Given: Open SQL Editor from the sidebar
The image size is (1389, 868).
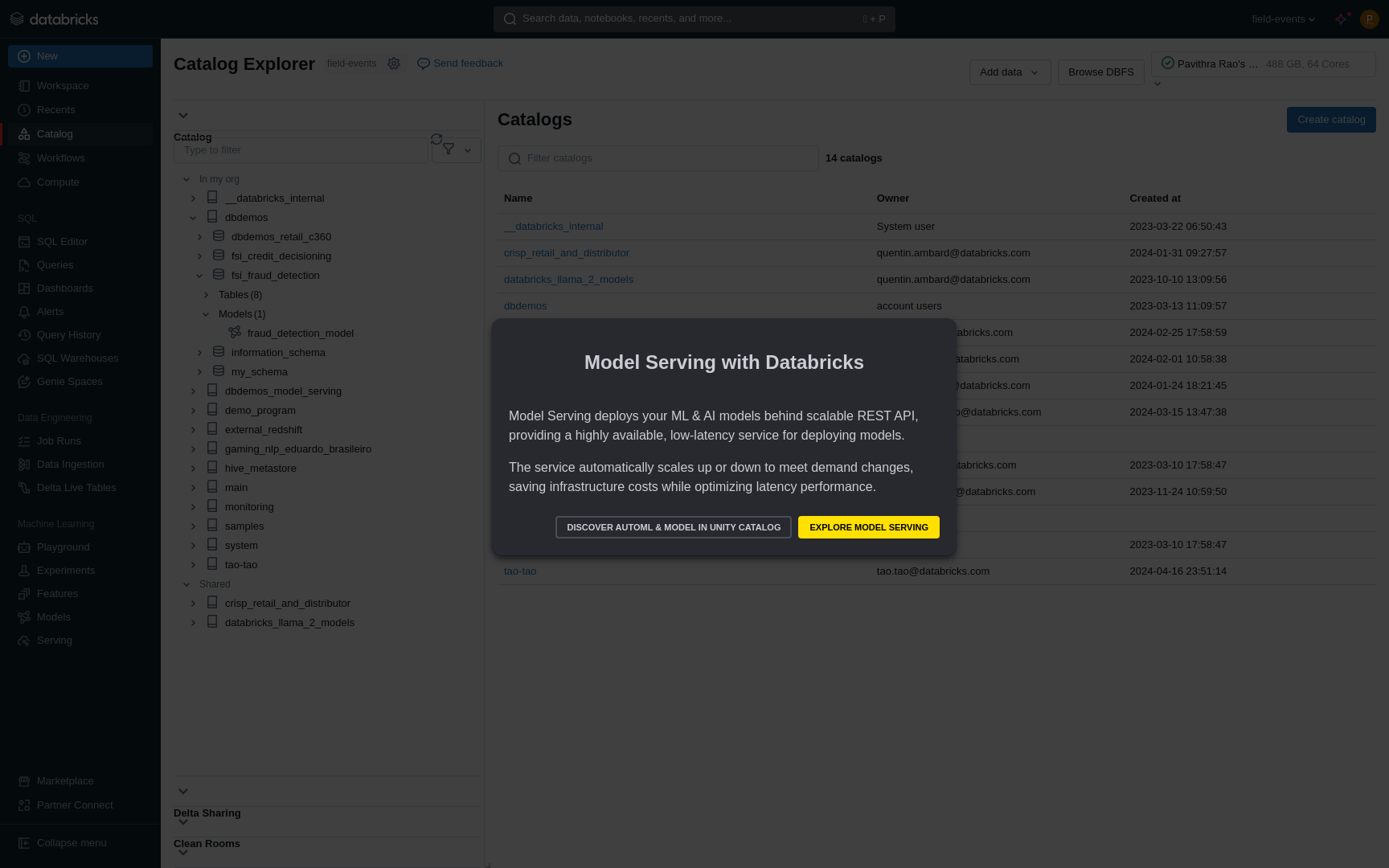Looking at the screenshot, I should click(62, 242).
